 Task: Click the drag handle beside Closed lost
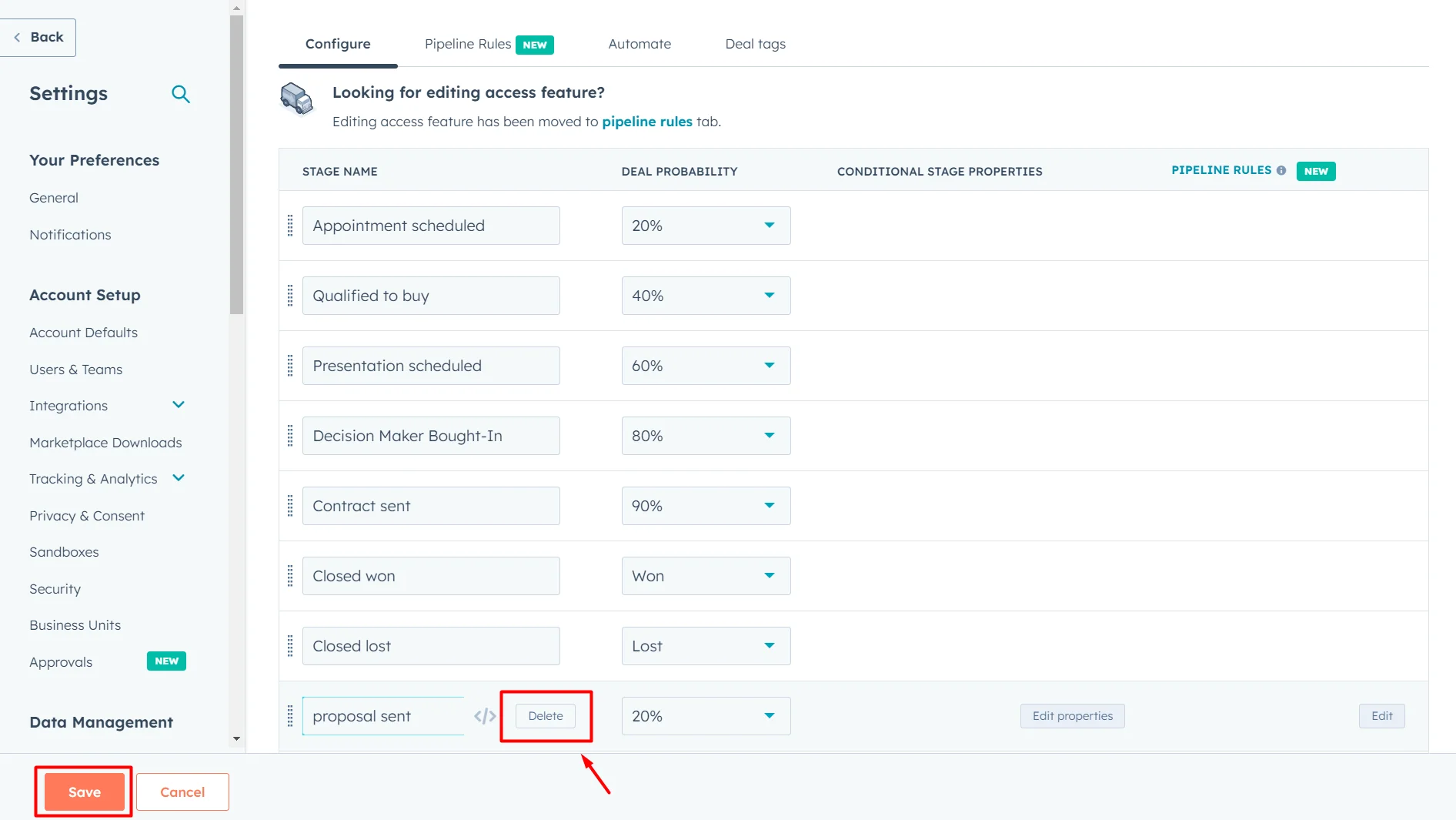(290, 646)
